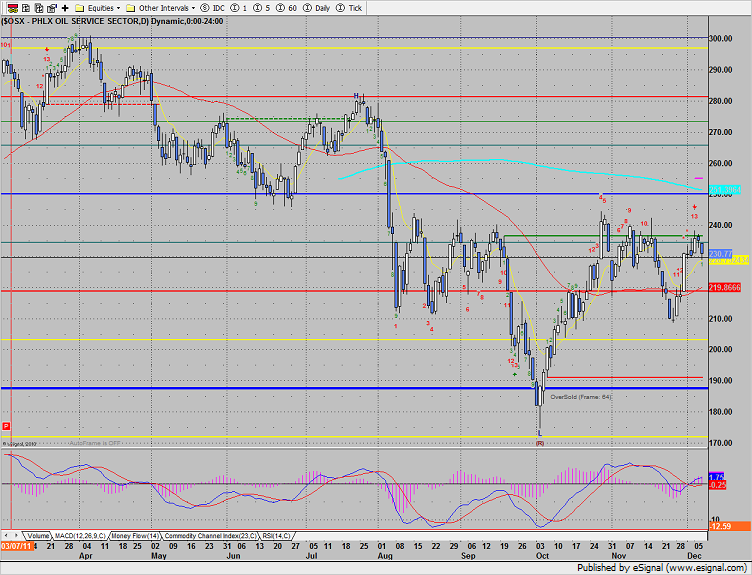Viewport: 752px width, 575px height.
Task: Open the Equities folder dropdown
Action: [101, 7]
